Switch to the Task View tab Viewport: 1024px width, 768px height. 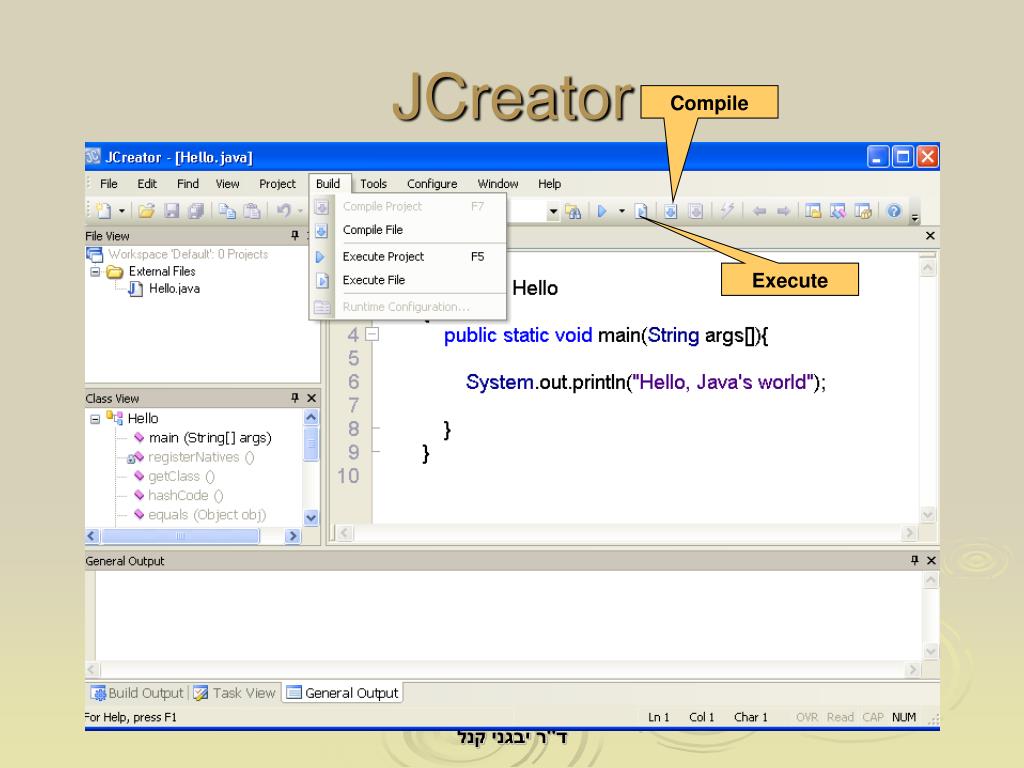point(234,693)
